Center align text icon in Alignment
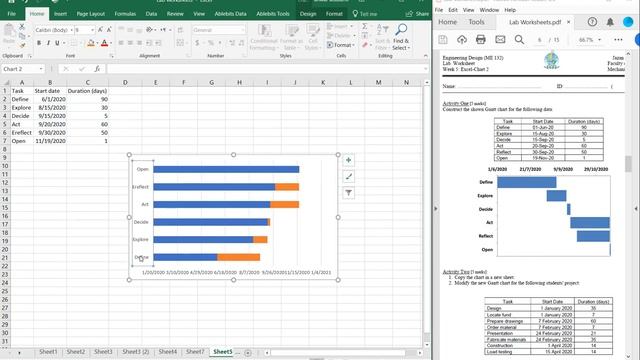Screen dimensions: 640x360 [130, 43]
